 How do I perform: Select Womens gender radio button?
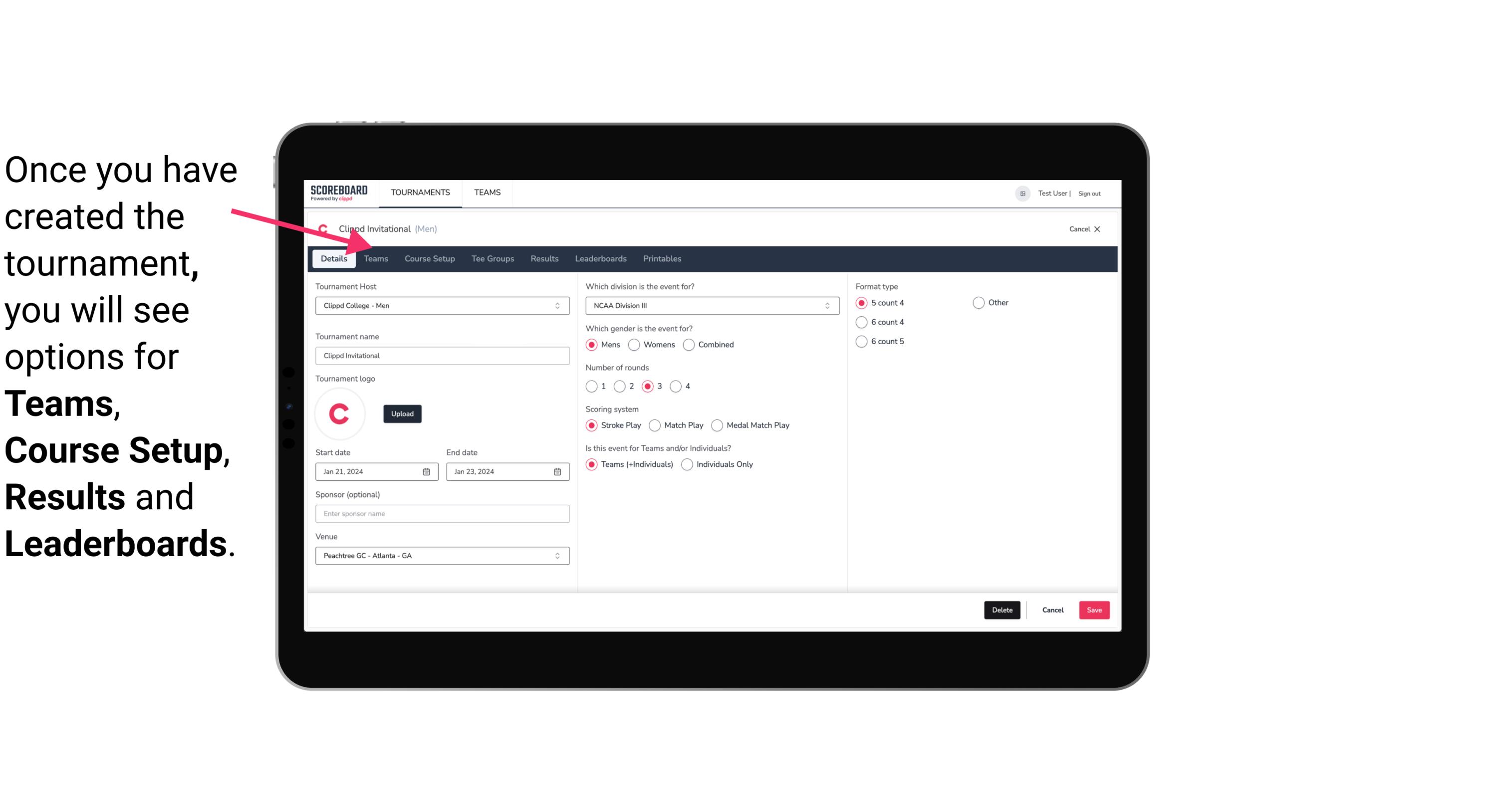point(635,344)
